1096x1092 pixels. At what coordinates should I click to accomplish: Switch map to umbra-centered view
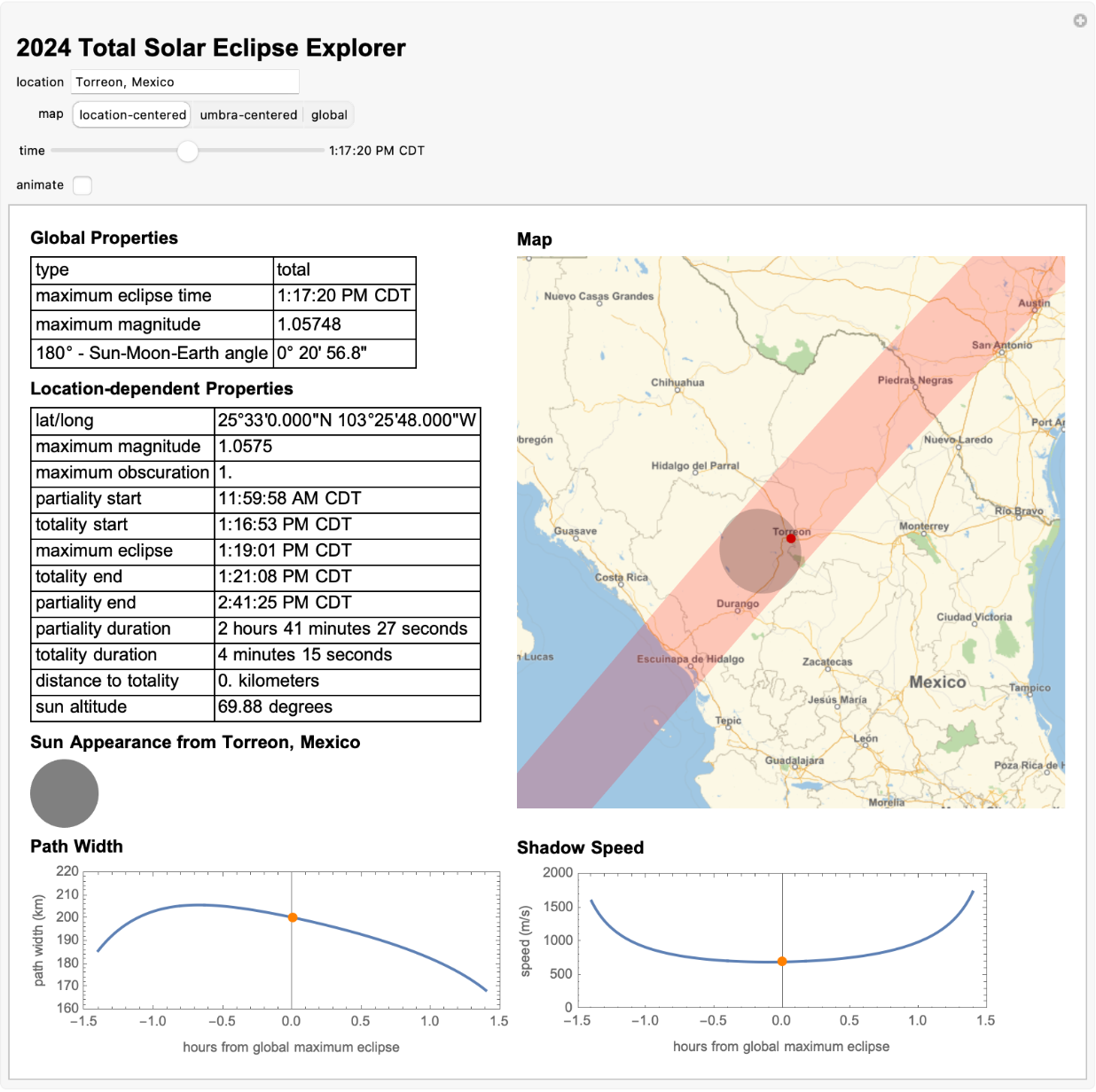click(x=248, y=115)
